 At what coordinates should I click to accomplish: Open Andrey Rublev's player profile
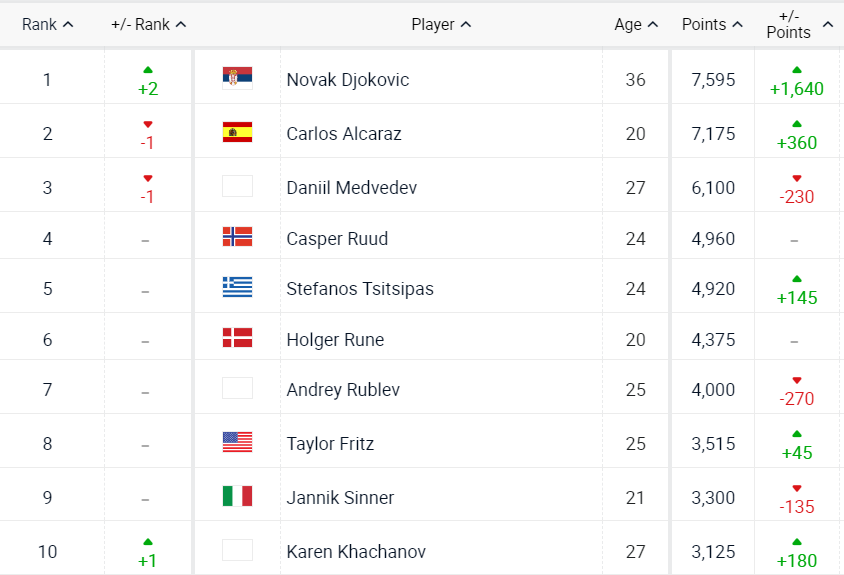coord(342,389)
